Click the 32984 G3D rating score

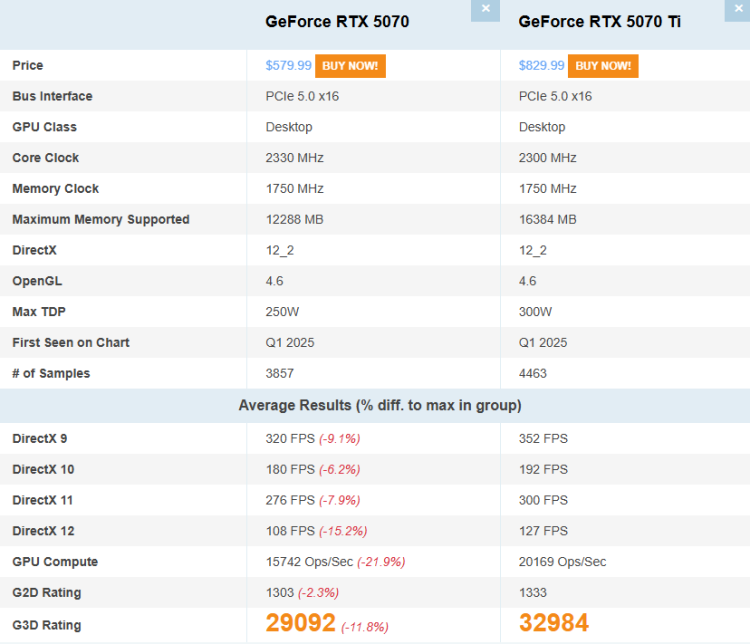[x=554, y=623]
